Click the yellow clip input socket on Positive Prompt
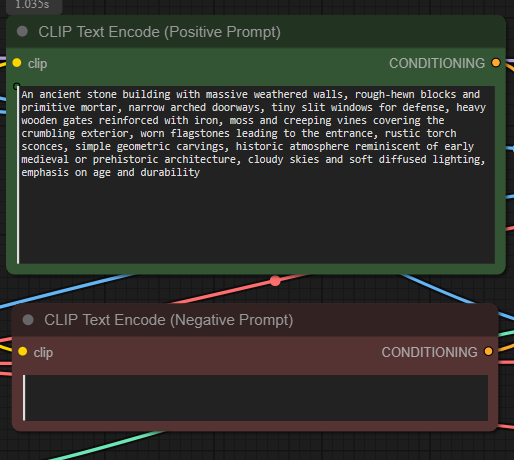This screenshot has height=460, width=514. pos(17,63)
